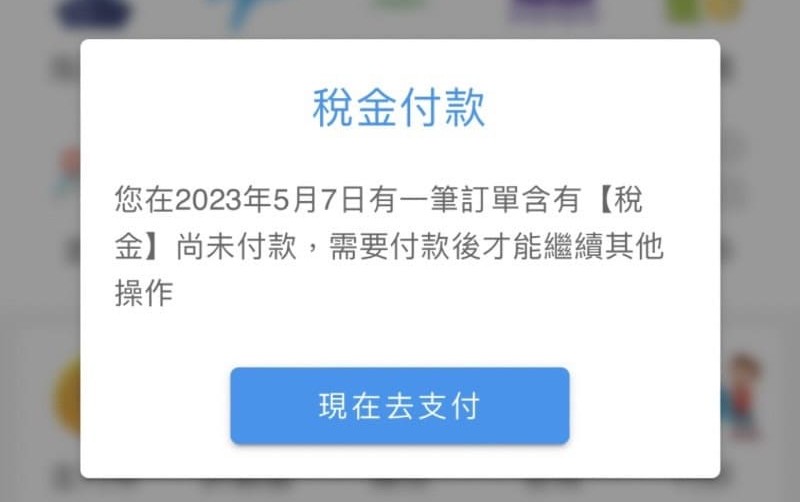Screen dimensions: 800x502
Task: Click the 操作 text on the last line
Action: click(x=144, y=293)
